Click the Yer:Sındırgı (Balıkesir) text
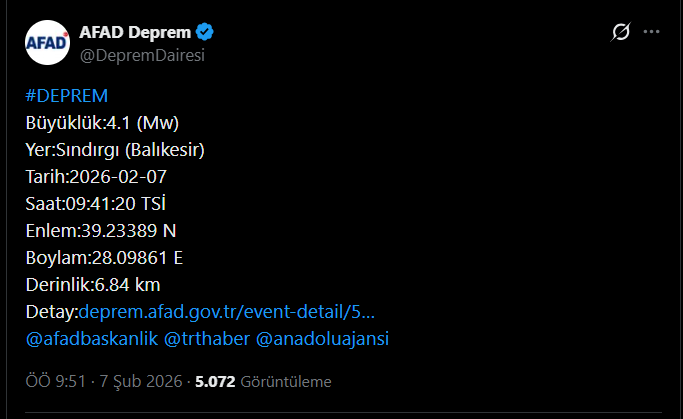 [115, 150]
